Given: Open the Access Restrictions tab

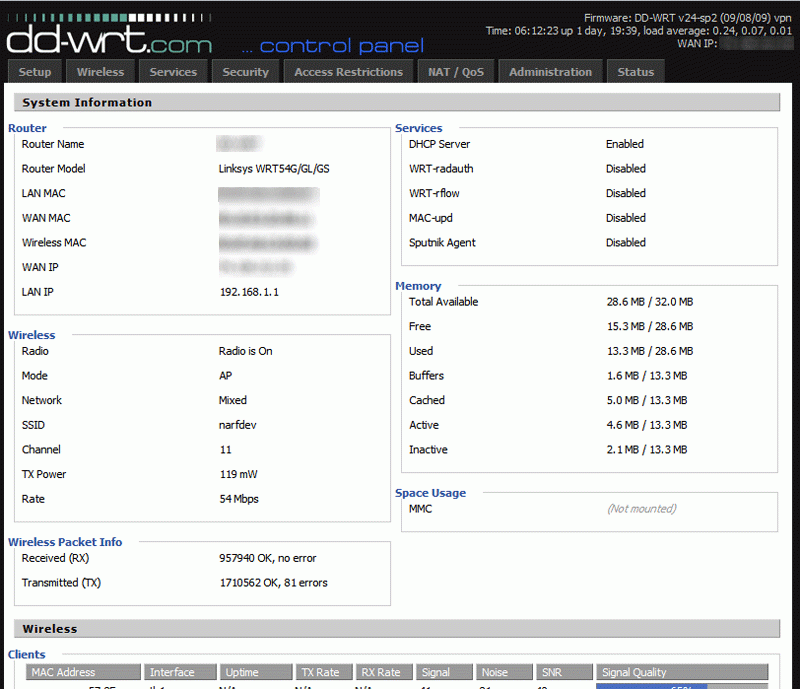Looking at the screenshot, I should coord(348,72).
